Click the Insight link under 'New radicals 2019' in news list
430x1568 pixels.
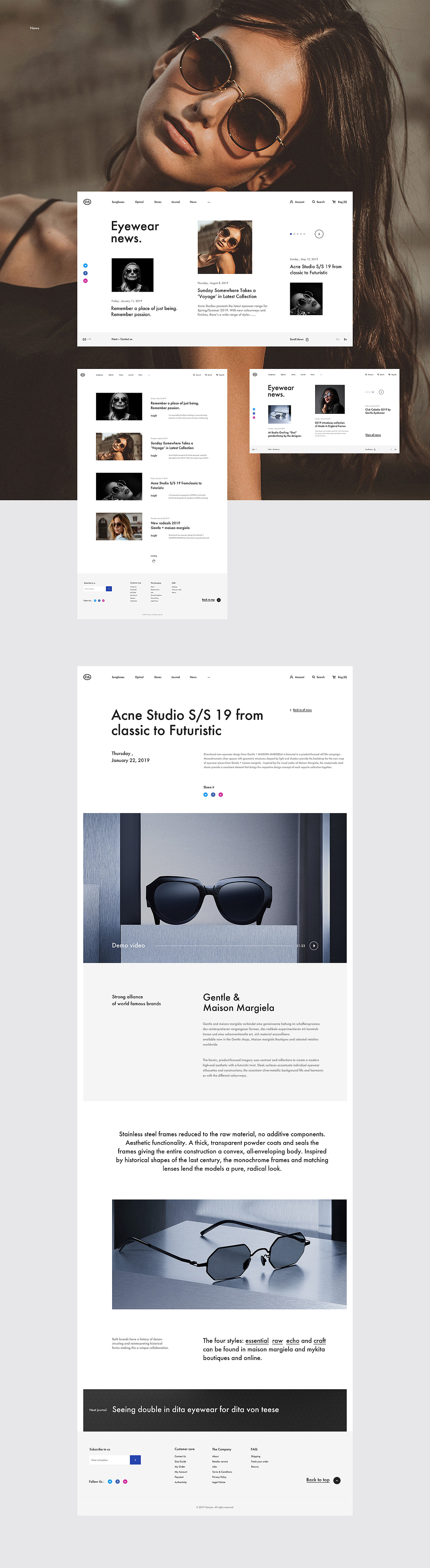(x=154, y=536)
